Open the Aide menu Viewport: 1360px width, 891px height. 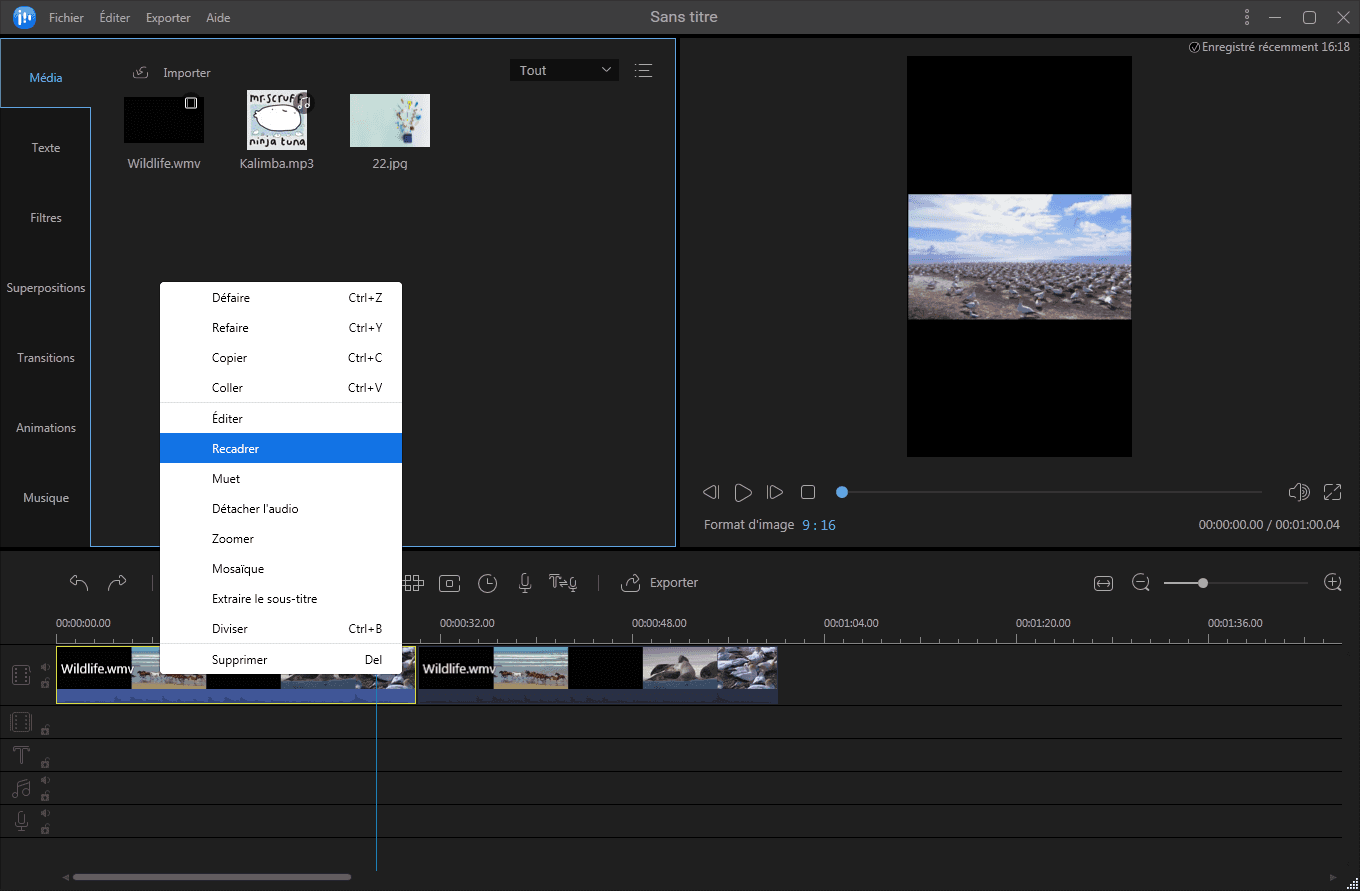(217, 18)
